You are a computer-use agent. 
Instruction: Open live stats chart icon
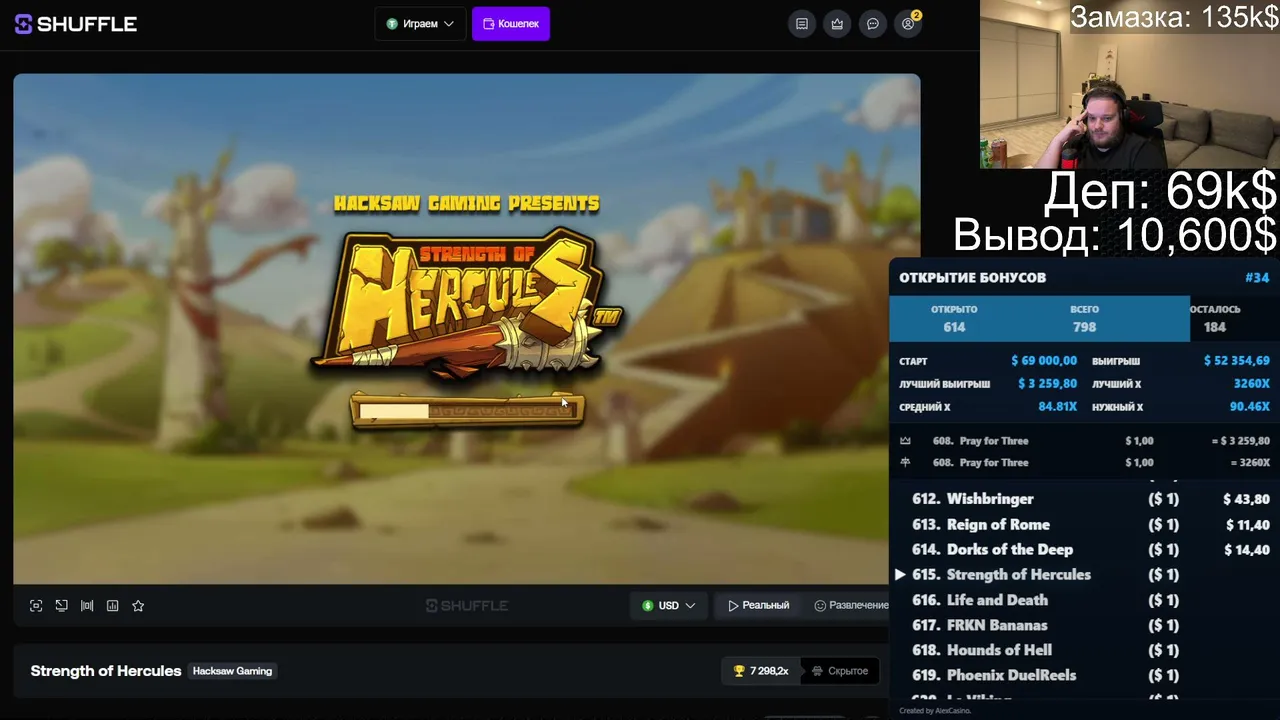click(x=113, y=606)
